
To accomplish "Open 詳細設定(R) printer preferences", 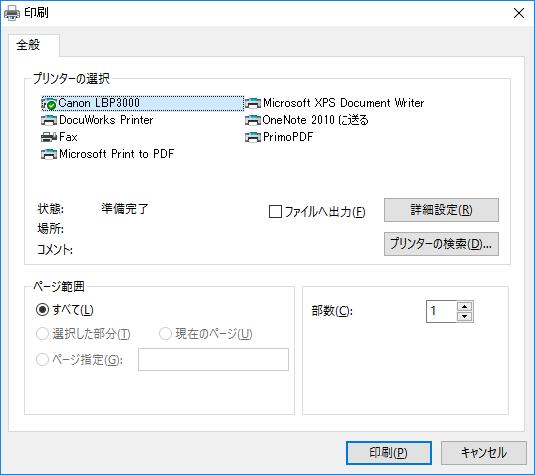I will point(441,210).
